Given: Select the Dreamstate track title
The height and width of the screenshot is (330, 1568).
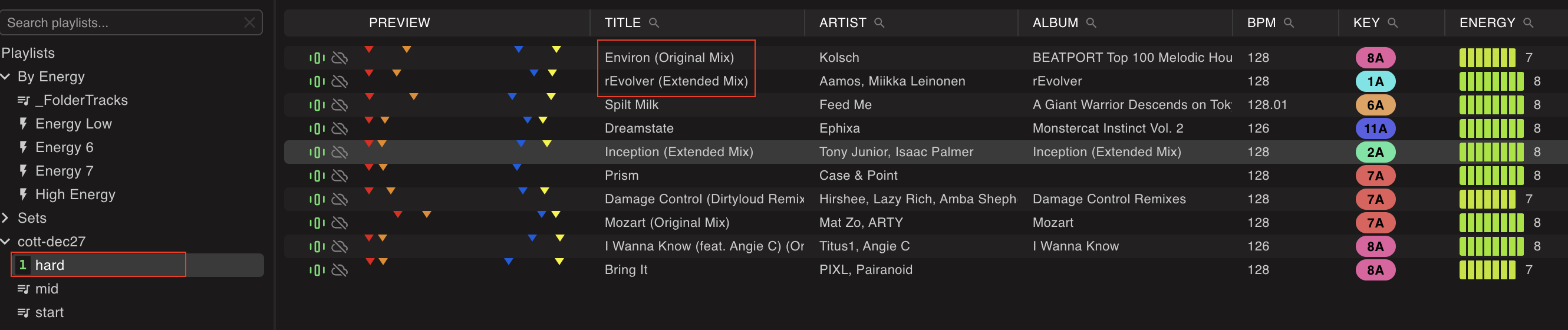Looking at the screenshot, I should 638,128.
